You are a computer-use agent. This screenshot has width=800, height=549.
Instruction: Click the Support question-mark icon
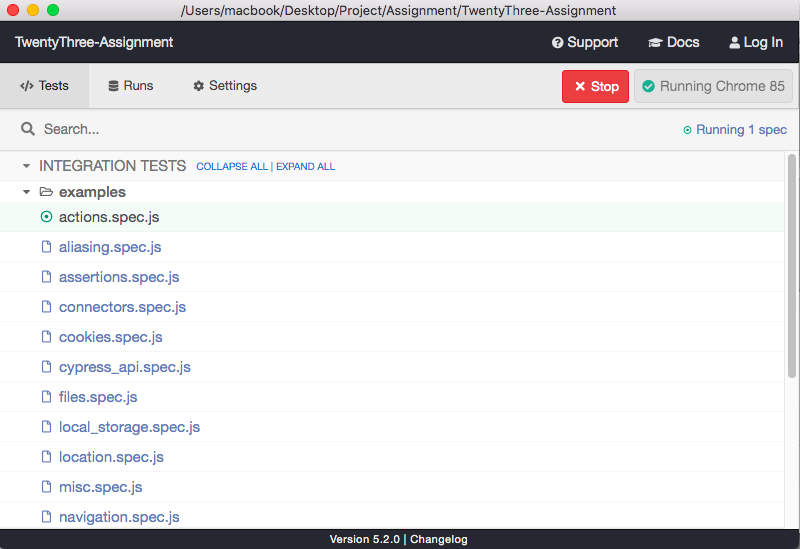coord(557,43)
